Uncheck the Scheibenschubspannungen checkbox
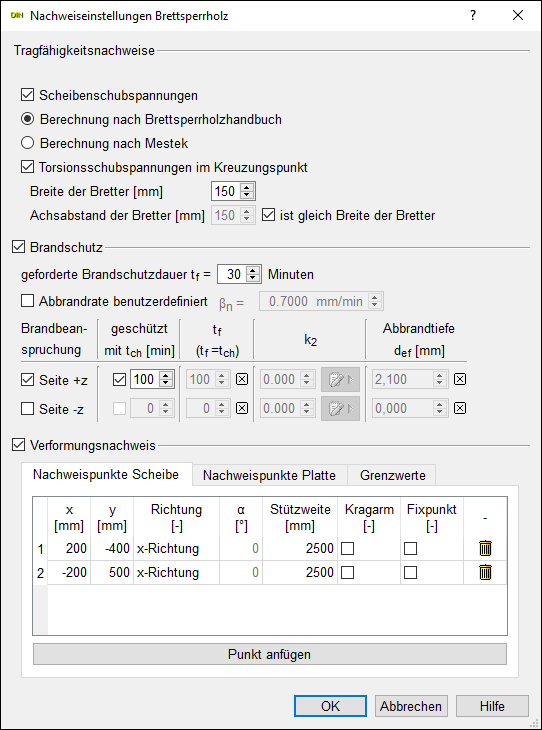The height and width of the screenshot is (730, 542). pyautogui.click(x=27, y=95)
